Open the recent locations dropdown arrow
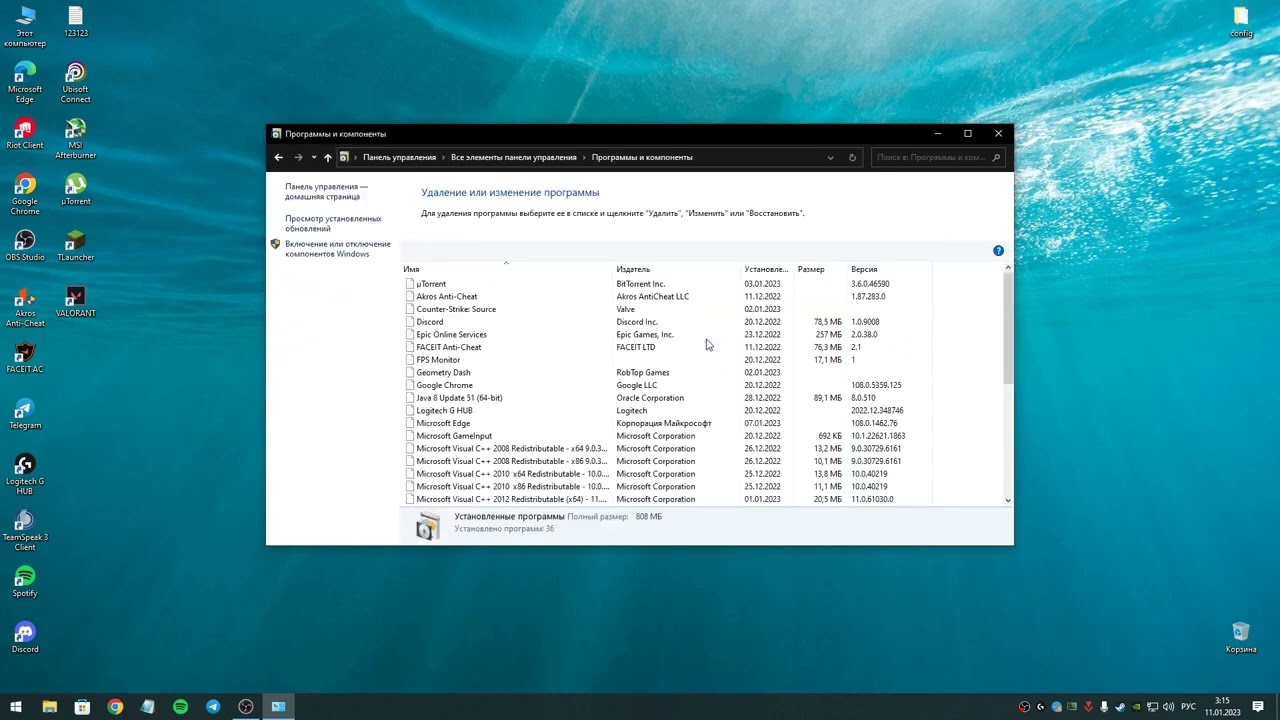 (x=313, y=157)
